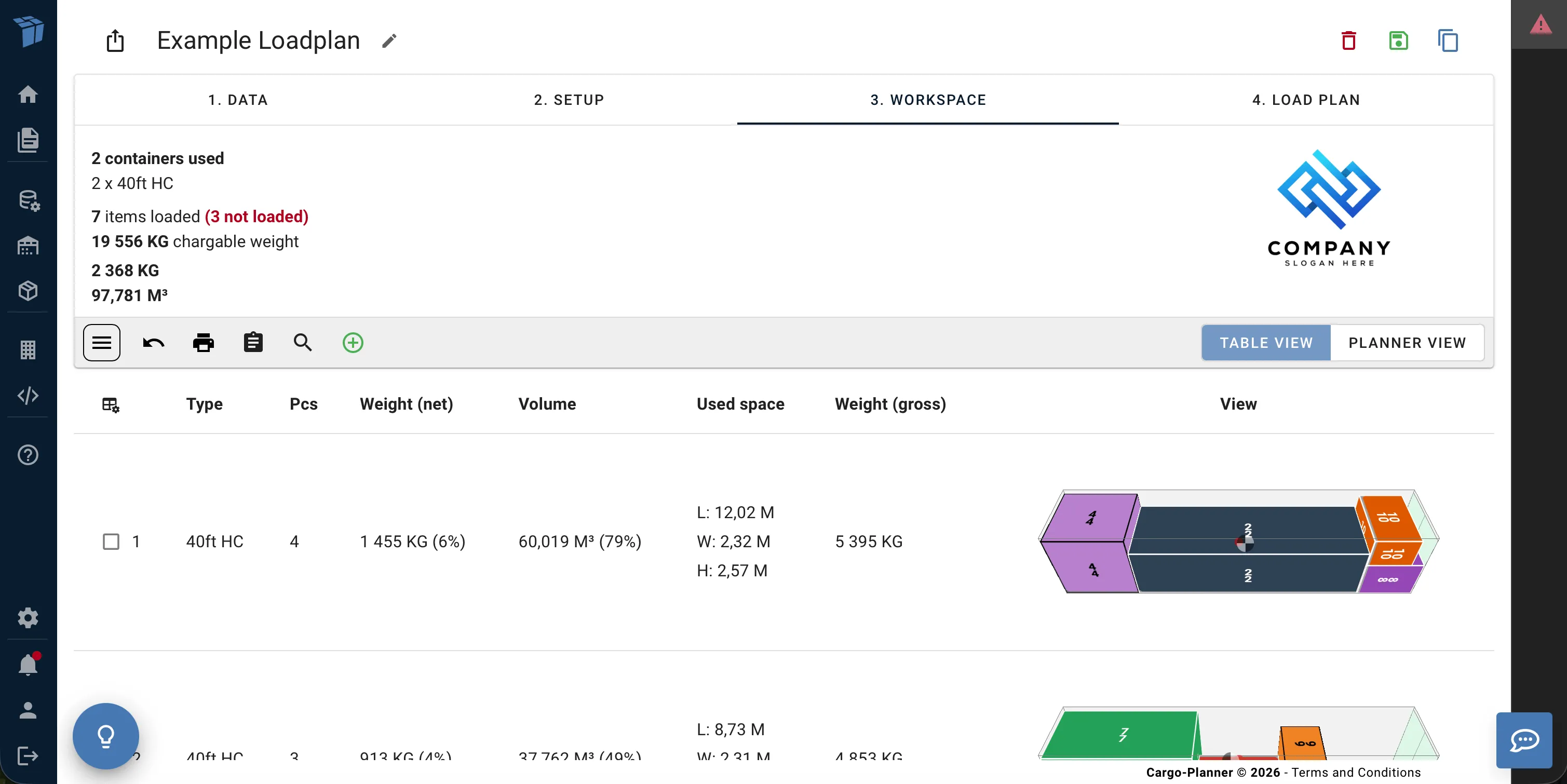Image resolution: width=1567 pixels, height=784 pixels.
Task: View notifications bell icon
Action: click(x=28, y=664)
